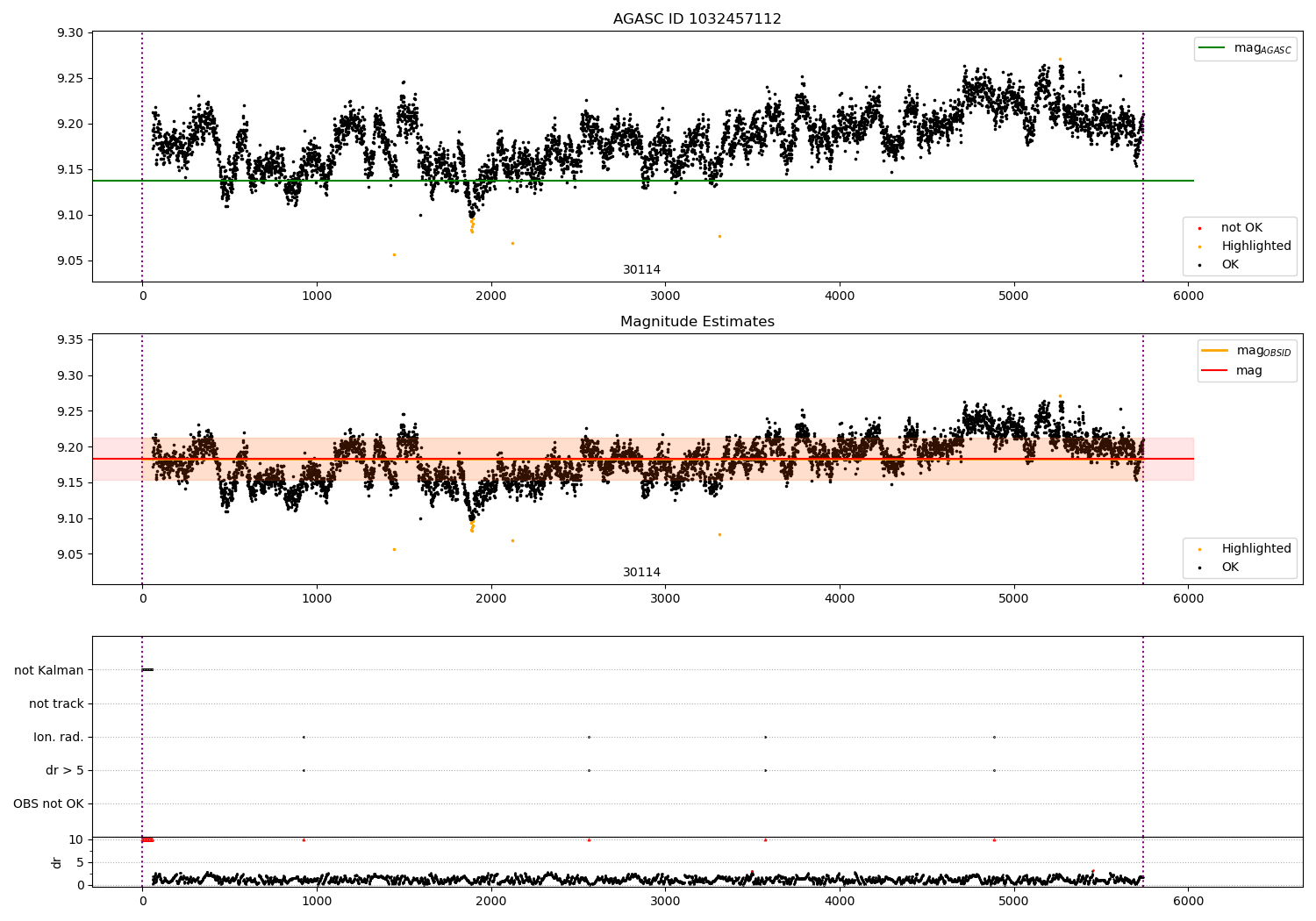Click the '10' tick on the dr axis
The height and width of the screenshot is (921, 1316).
pyautogui.click(x=76, y=839)
